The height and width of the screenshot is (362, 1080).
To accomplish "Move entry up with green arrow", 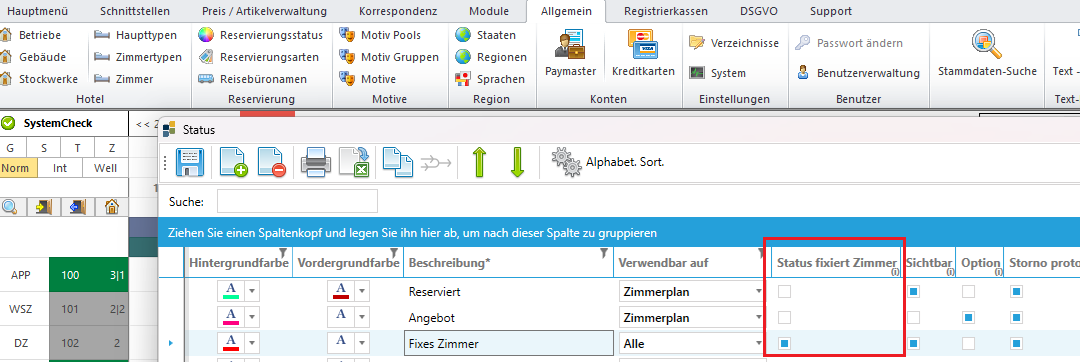I will 479,162.
